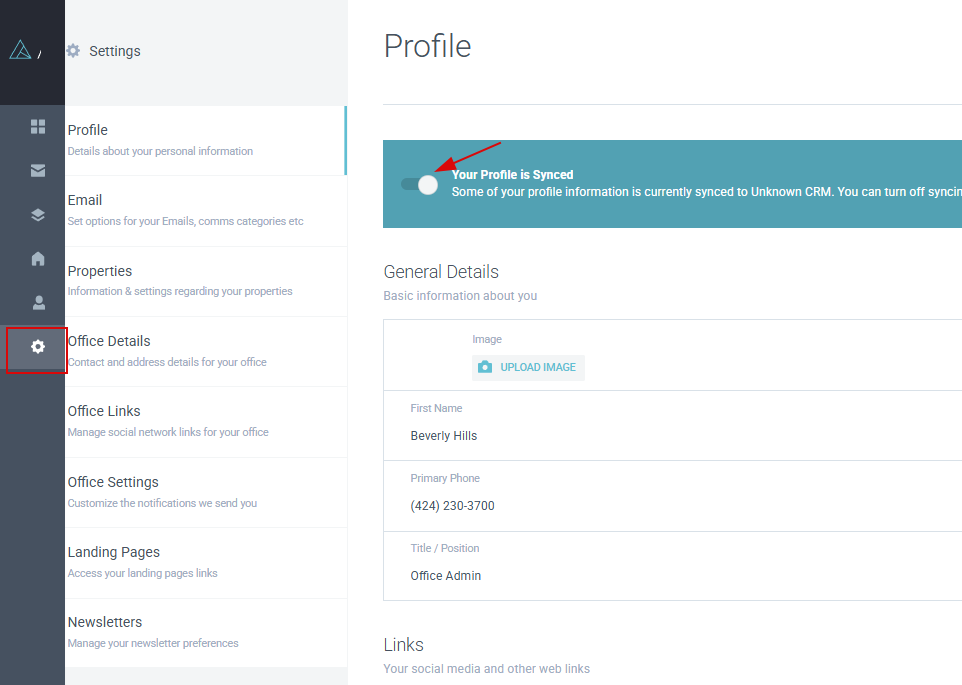Open the properties home icon
This screenshot has width=962, height=685.
point(38,259)
